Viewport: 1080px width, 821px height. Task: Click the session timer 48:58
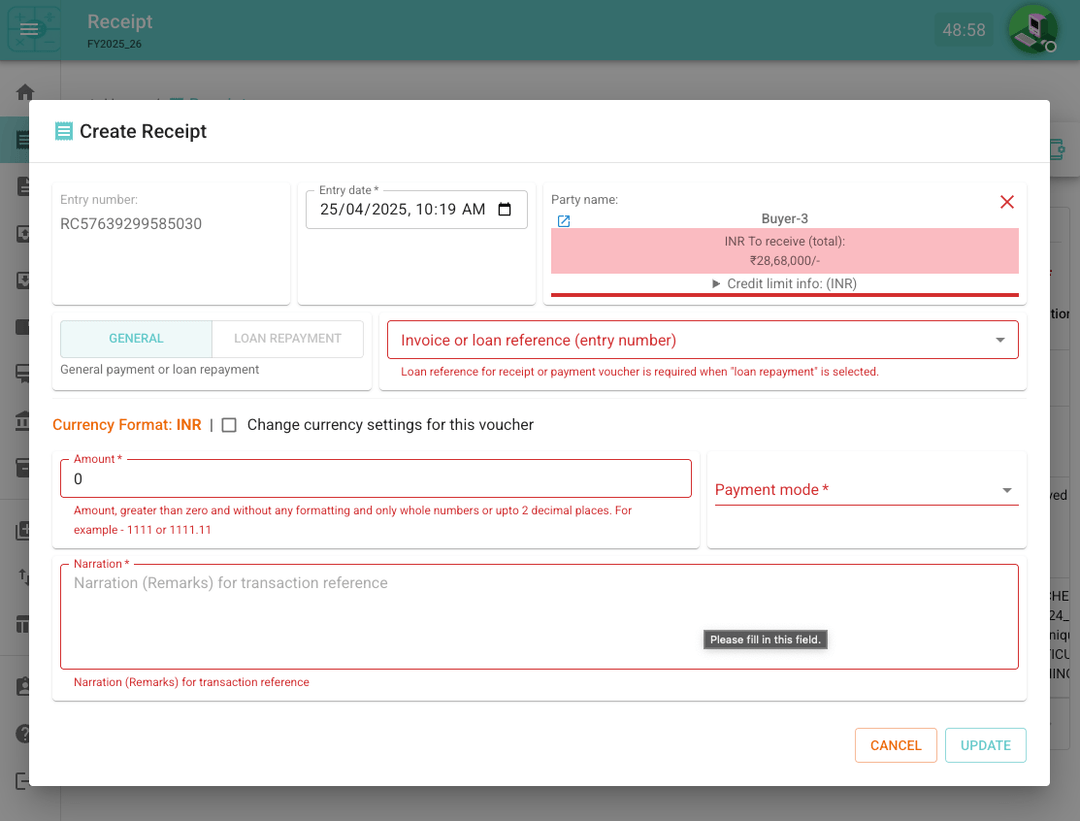[x=963, y=30]
